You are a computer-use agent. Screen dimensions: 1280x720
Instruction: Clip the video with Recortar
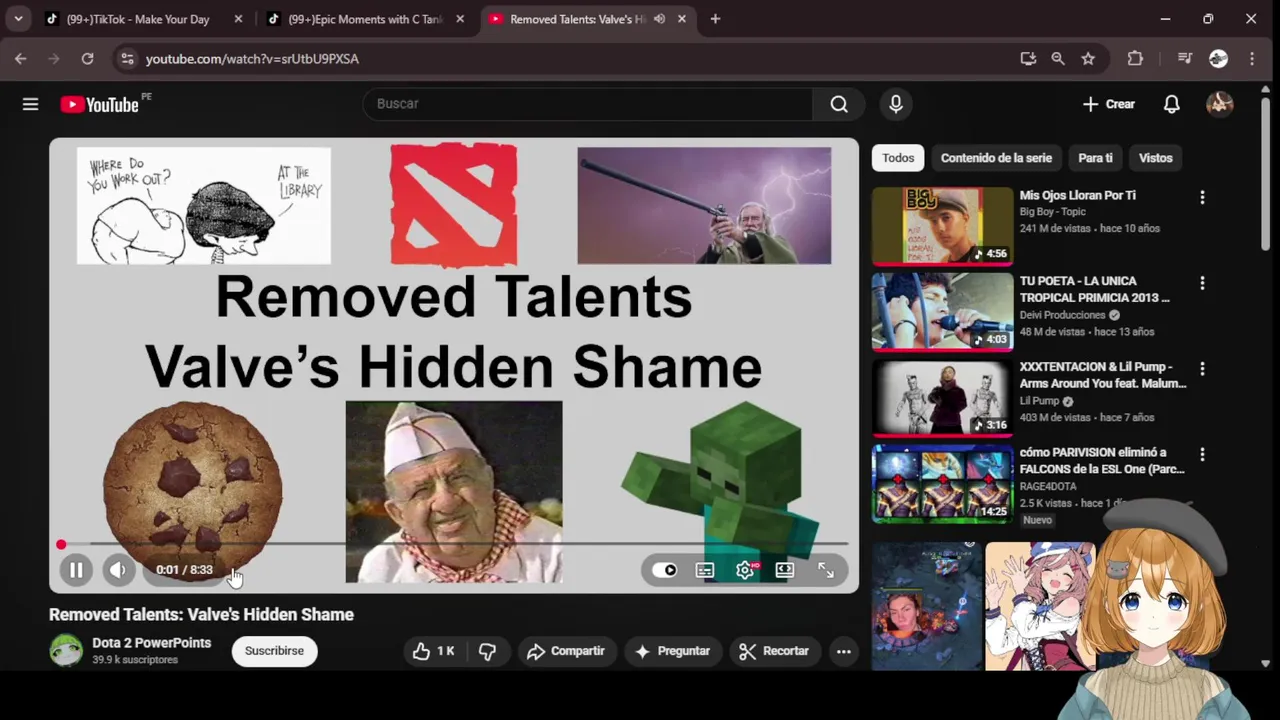tap(774, 651)
